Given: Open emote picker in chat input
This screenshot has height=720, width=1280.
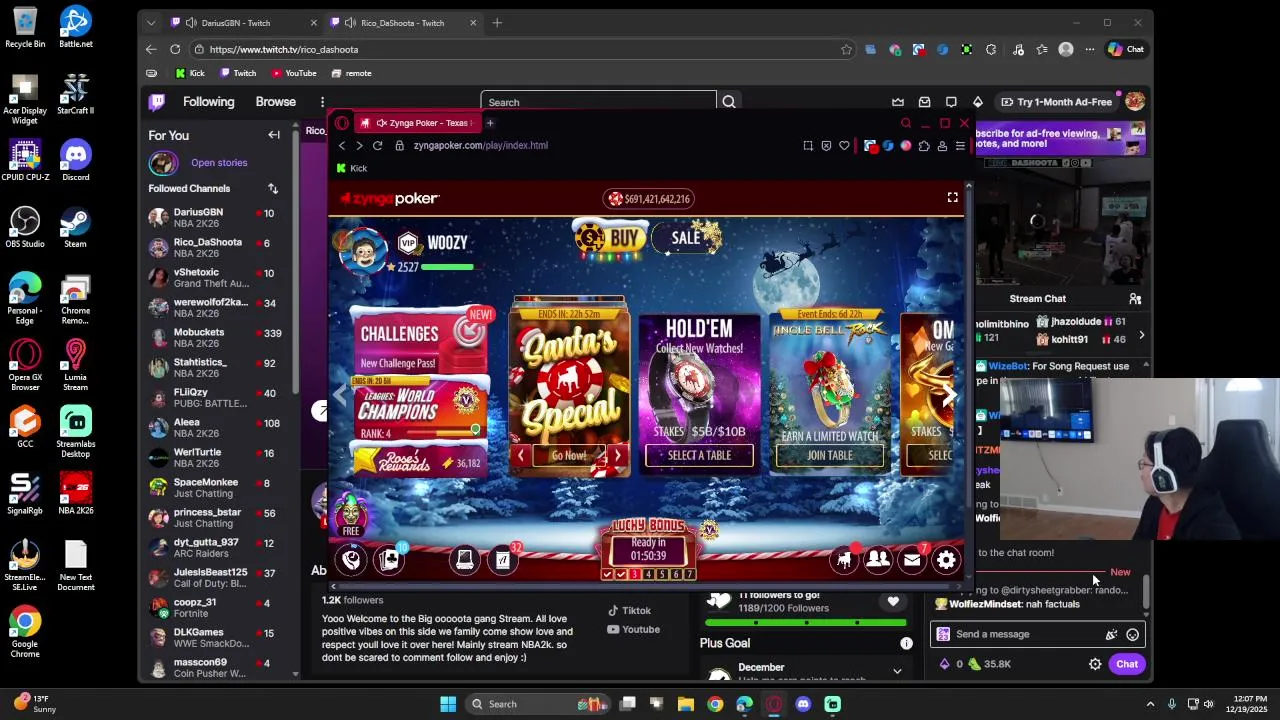Looking at the screenshot, I should [x=1132, y=634].
